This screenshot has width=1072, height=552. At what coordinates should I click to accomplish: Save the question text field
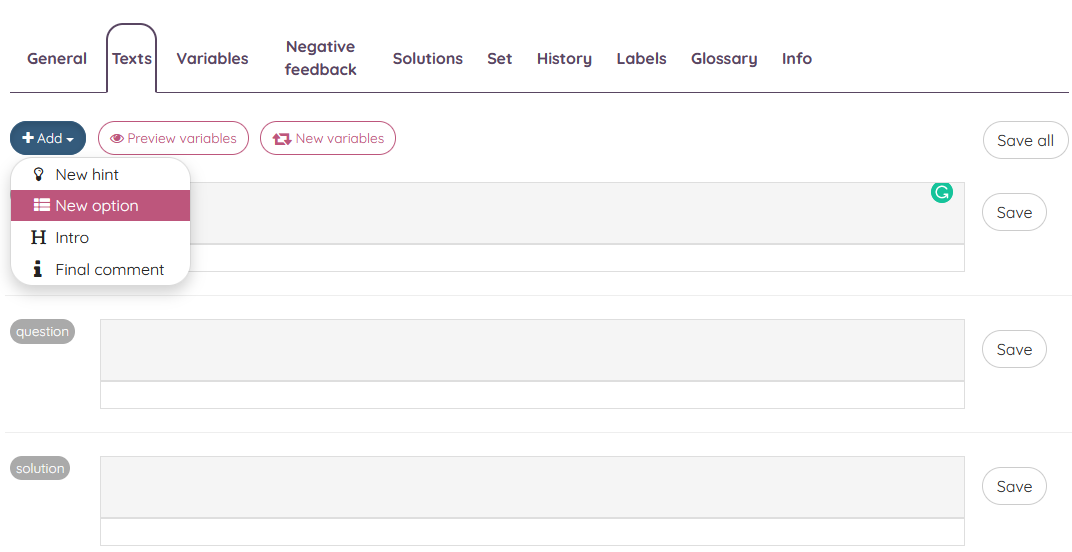tap(1013, 349)
